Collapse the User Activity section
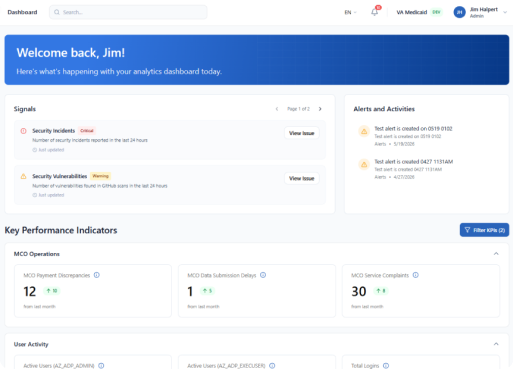Viewport: 513px width, 369px height. coord(496,344)
